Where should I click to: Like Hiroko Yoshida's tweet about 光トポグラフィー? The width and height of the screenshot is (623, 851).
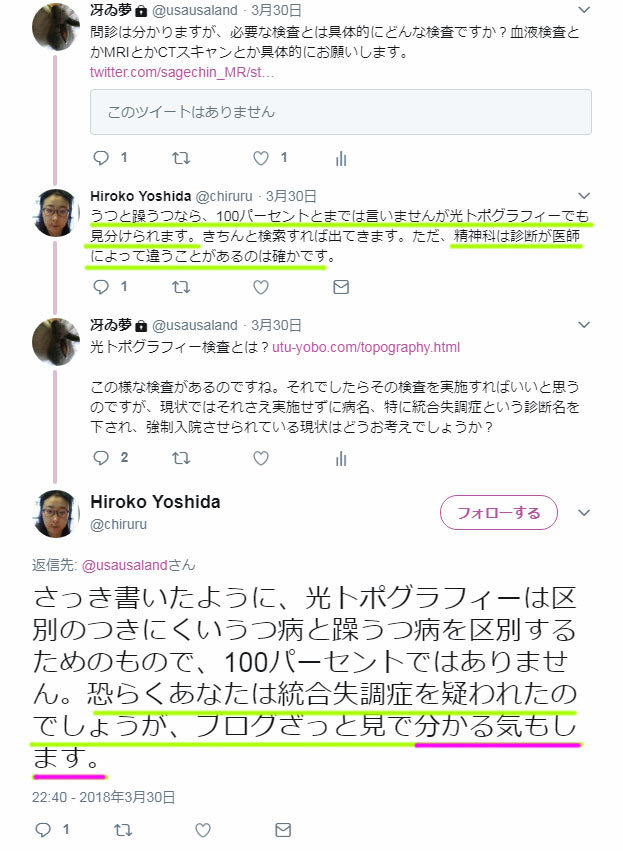(261, 287)
